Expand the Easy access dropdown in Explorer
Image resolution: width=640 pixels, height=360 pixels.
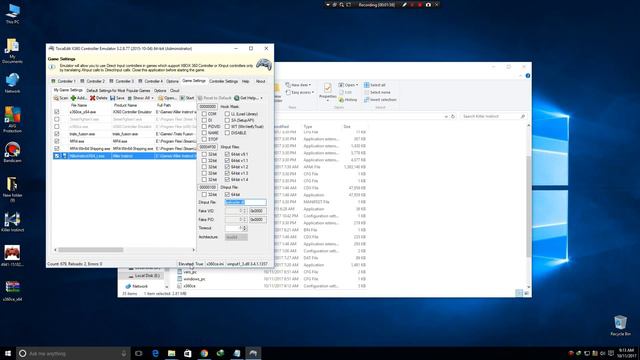click(x=313, y=92)
